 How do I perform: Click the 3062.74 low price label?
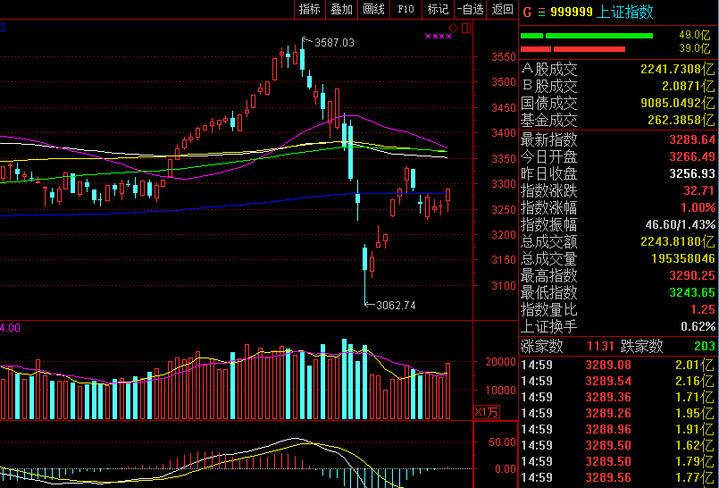(x=396, y=305)
